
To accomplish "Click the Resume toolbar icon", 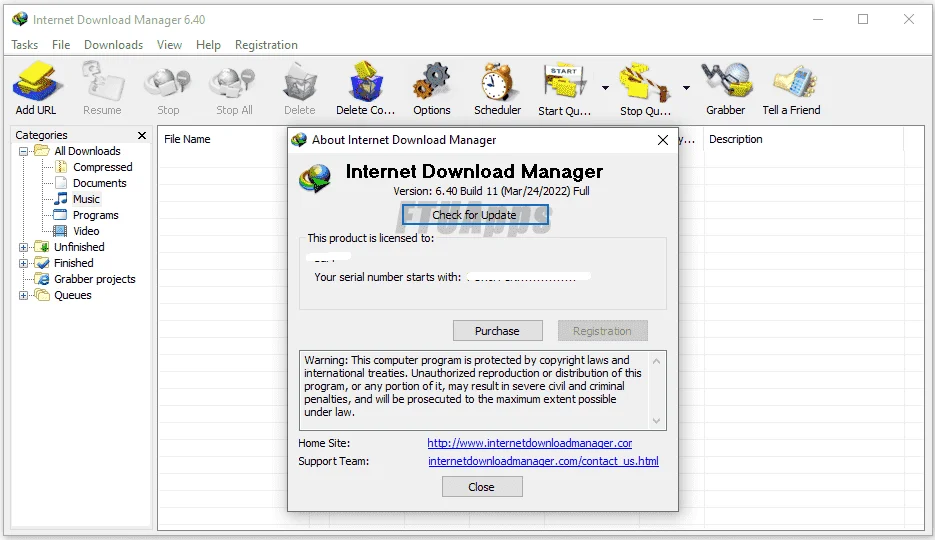I will [102, 81].
